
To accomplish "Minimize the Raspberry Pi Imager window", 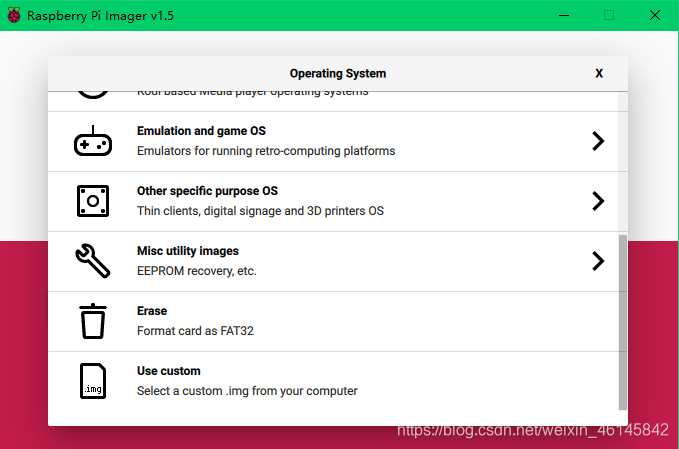I will [564, 16].
